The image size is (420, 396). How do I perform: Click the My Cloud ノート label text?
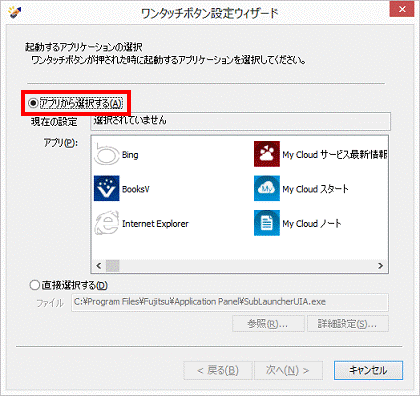[312, 223]
